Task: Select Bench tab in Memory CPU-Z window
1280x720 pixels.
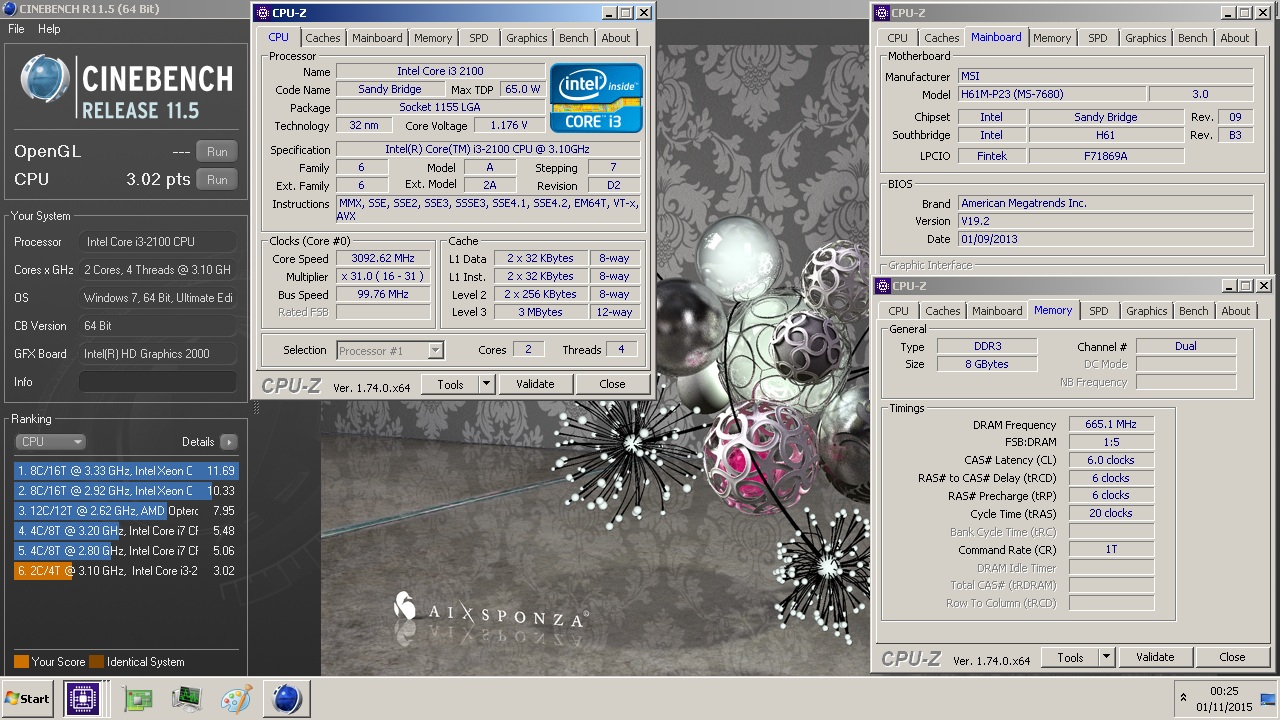Action: (x=1193, y=311)
